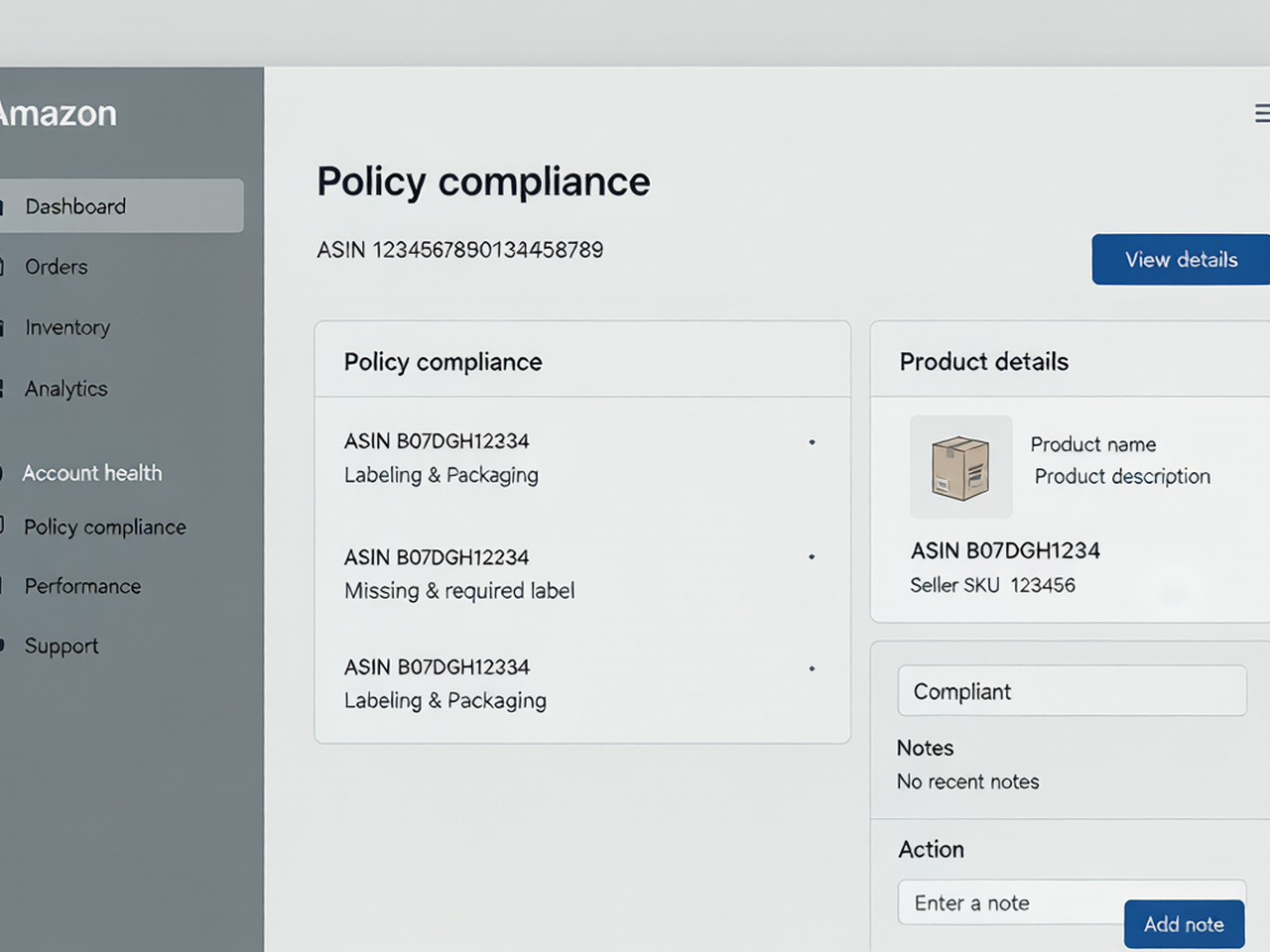Viewport: 1270px width, 952px height.
Task: Open the Dashboard sidebar item
Action: tap(119, 206)
